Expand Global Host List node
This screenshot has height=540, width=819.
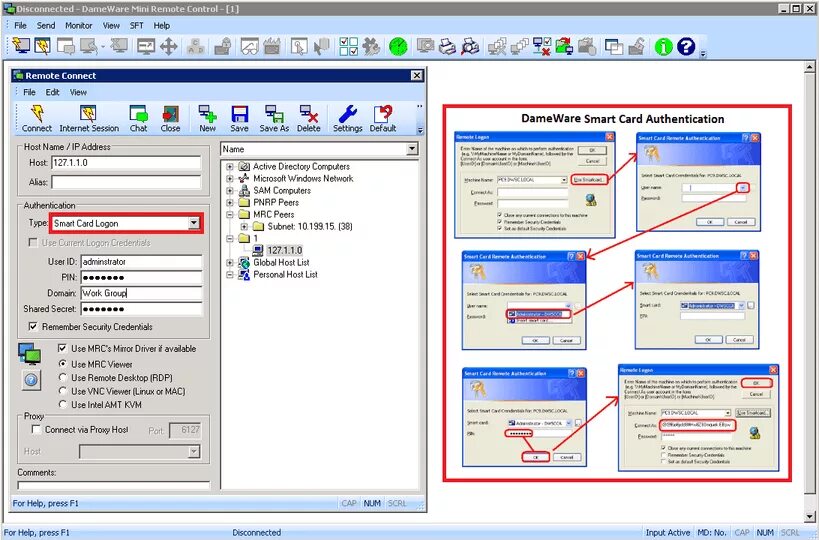230,263
